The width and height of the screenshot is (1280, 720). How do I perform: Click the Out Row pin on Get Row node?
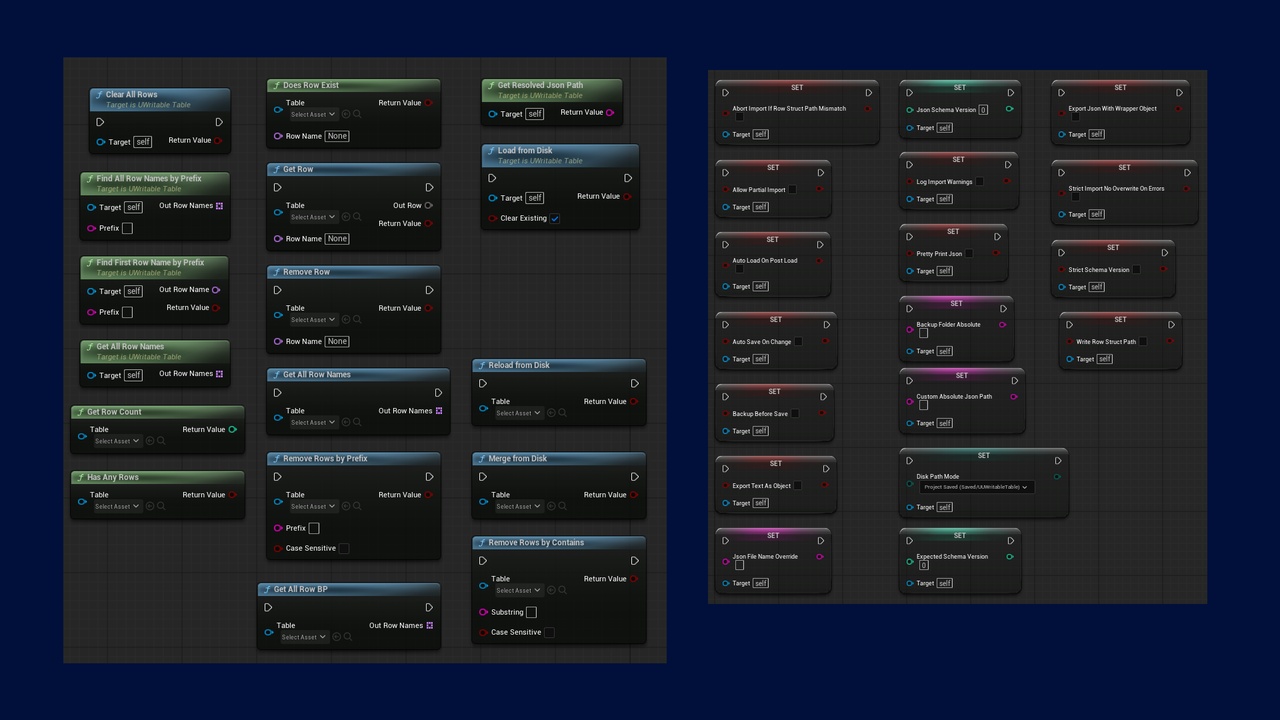tap(429, 206)
